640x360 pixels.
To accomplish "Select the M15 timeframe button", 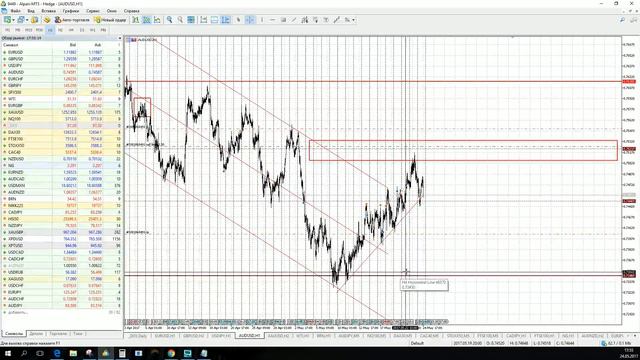I will (x=28, y=30).
